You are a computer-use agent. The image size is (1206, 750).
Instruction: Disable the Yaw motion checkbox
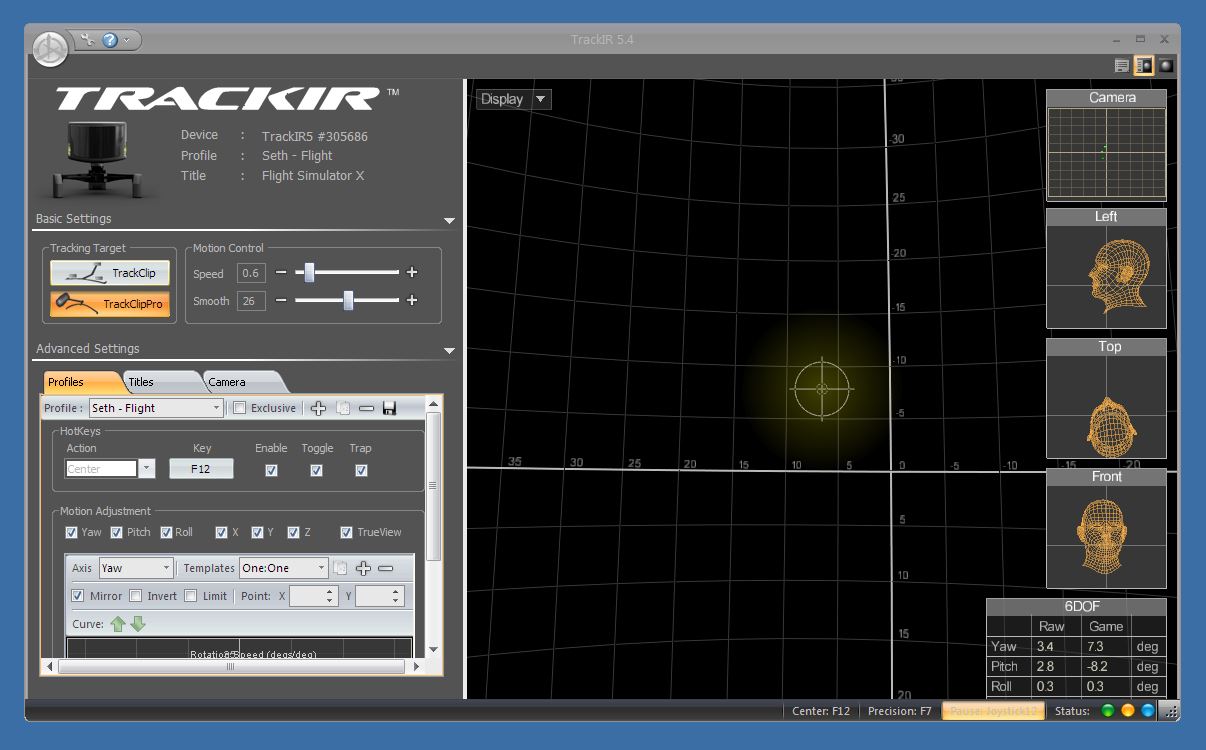pyautogui.click(x=71, y=533)
